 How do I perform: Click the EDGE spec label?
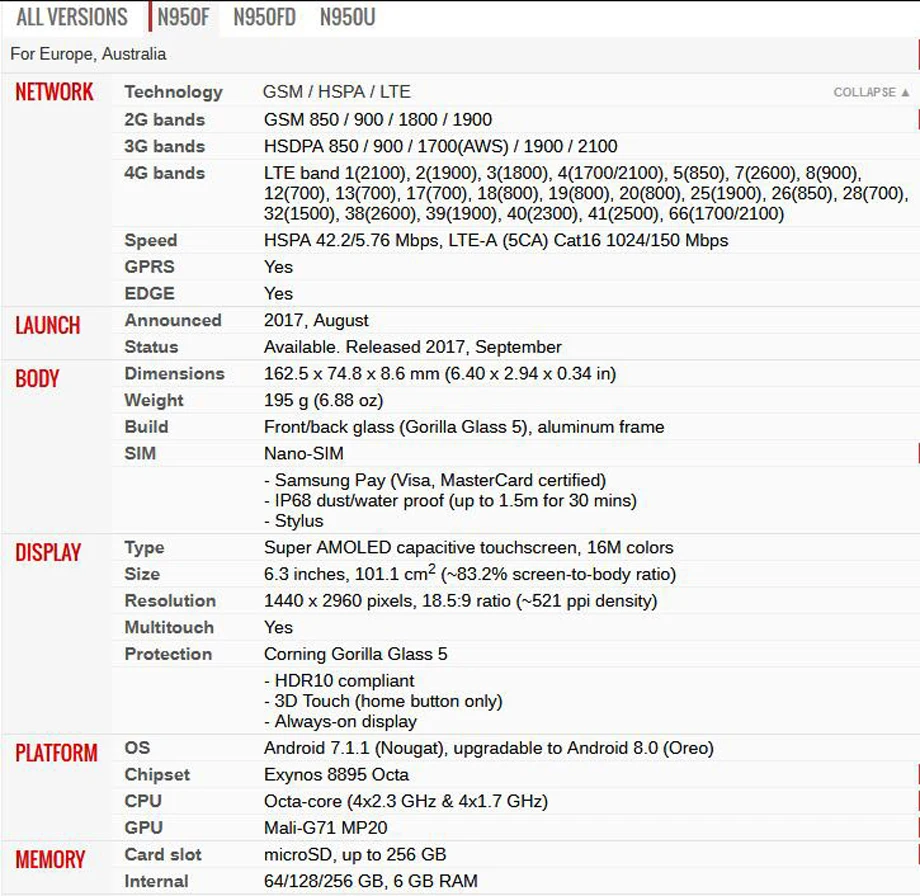pyautogui.click(x=150, y=293)
